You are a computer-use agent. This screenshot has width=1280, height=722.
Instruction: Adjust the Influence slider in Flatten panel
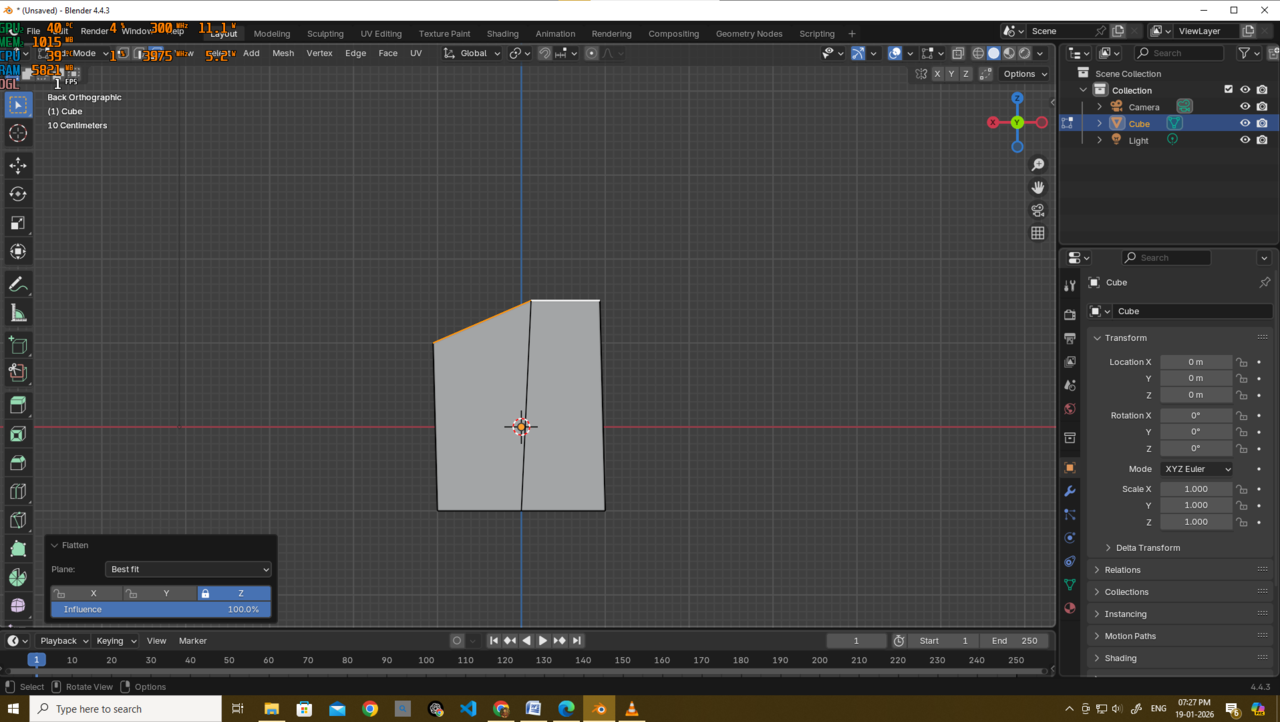click(161, 609)
